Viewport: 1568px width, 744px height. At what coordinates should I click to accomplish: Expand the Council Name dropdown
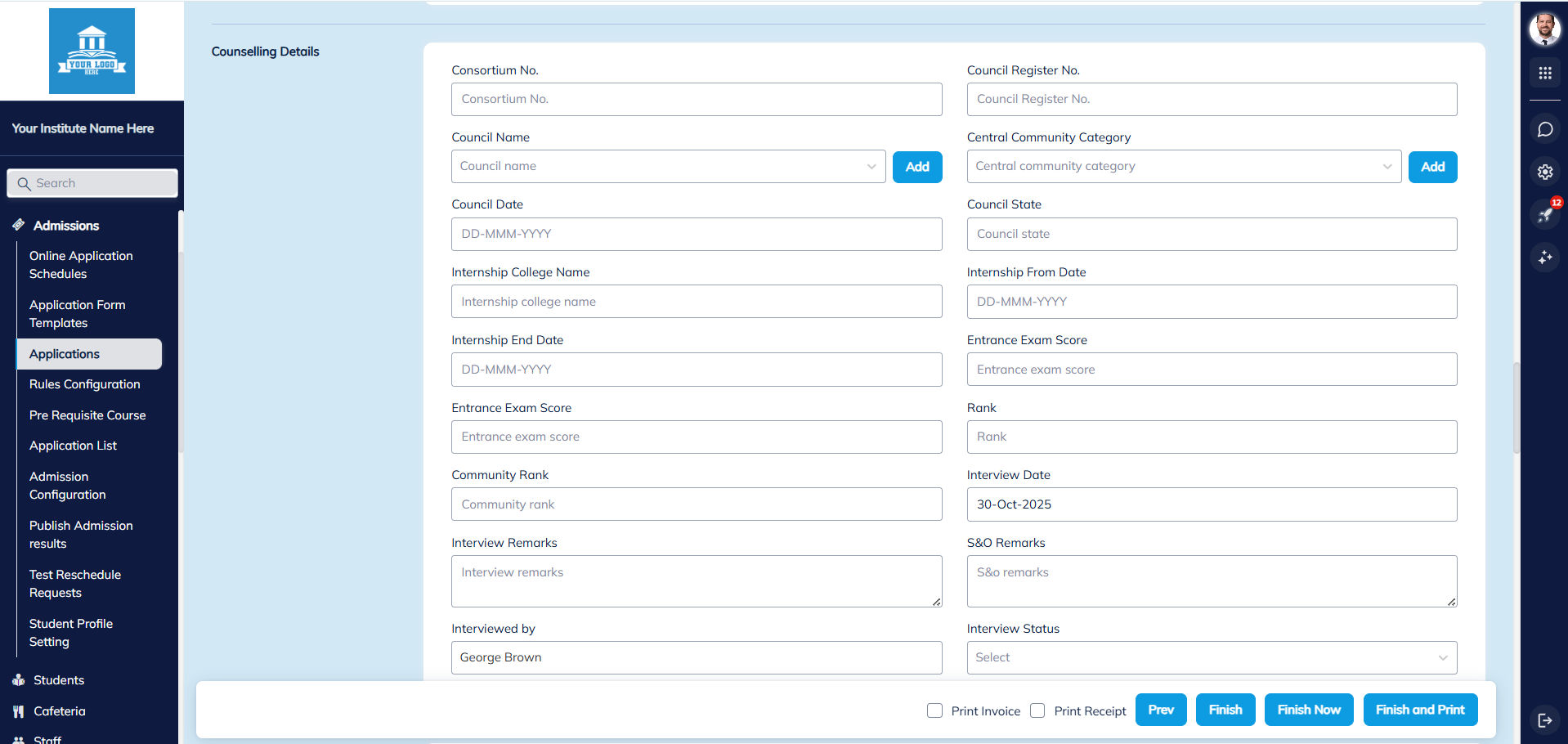[668, 167]
